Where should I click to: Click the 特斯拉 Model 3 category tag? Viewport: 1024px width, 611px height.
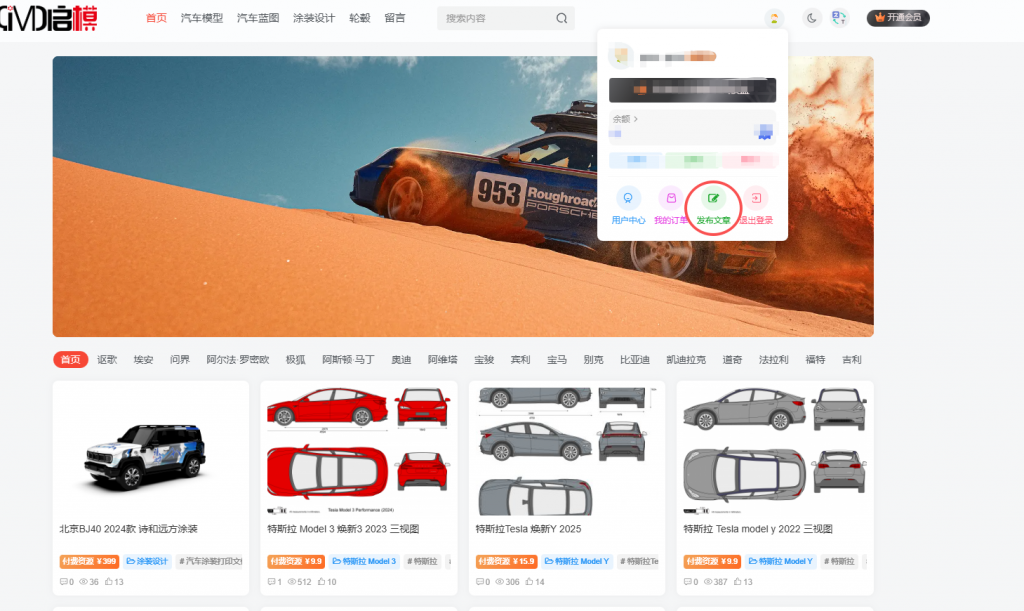365,562
